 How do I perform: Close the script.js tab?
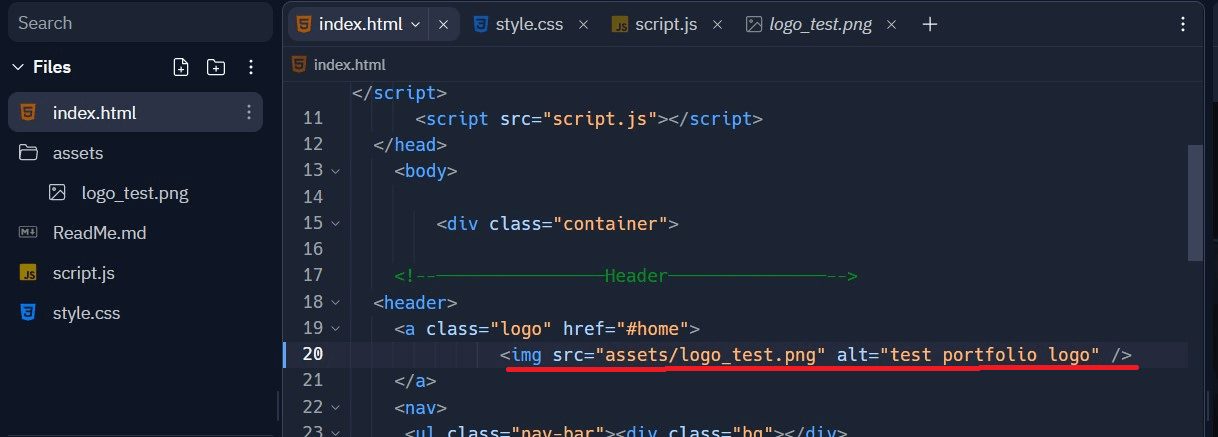(718, 24)
